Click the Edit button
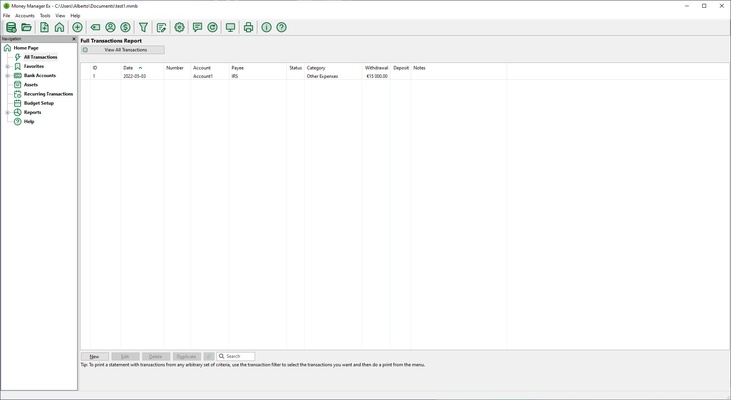The height and width of the screenshot is (400, 731). (125, 357)
